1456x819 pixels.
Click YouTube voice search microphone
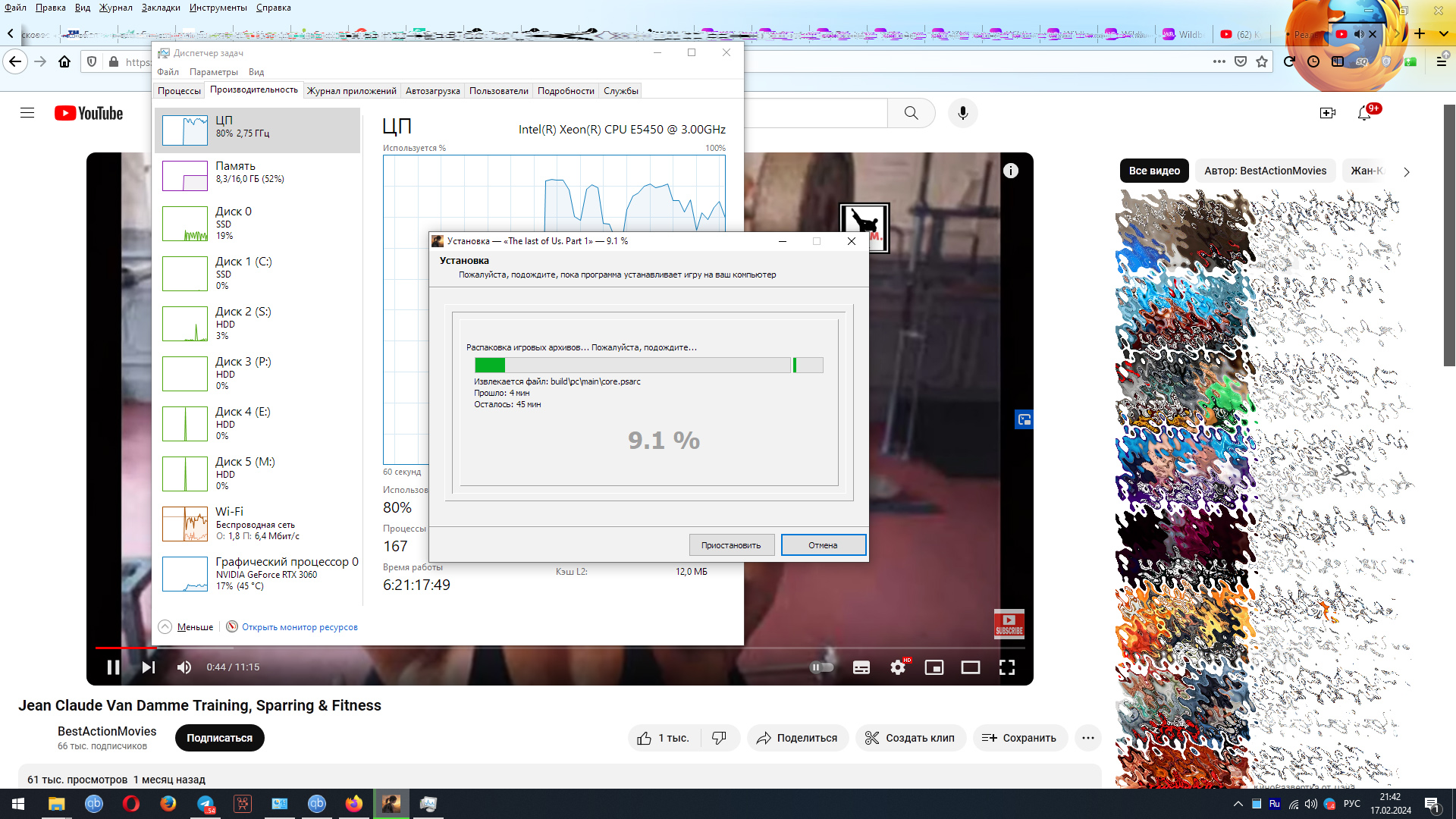(x=963, y=113)
